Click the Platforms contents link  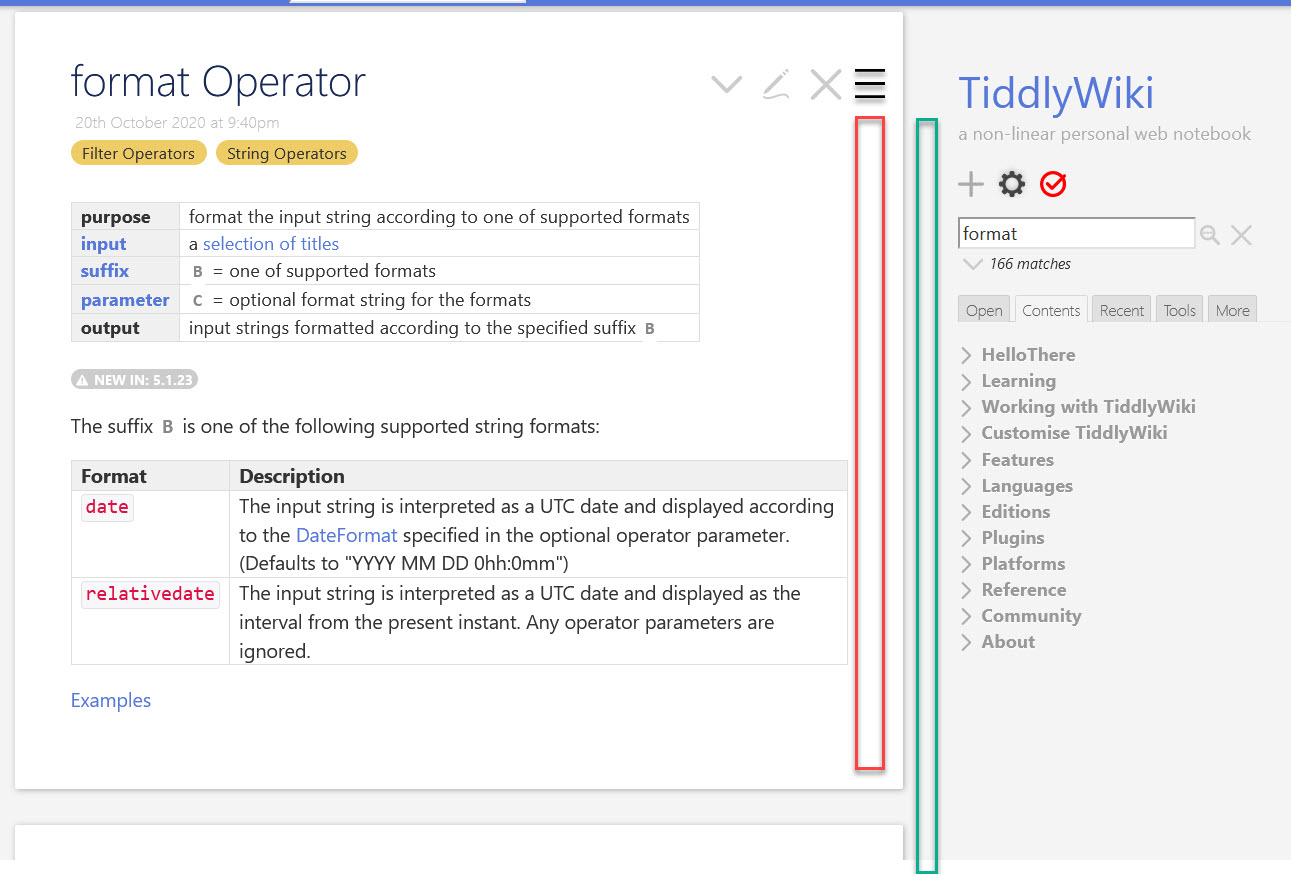pos(1023,564)
